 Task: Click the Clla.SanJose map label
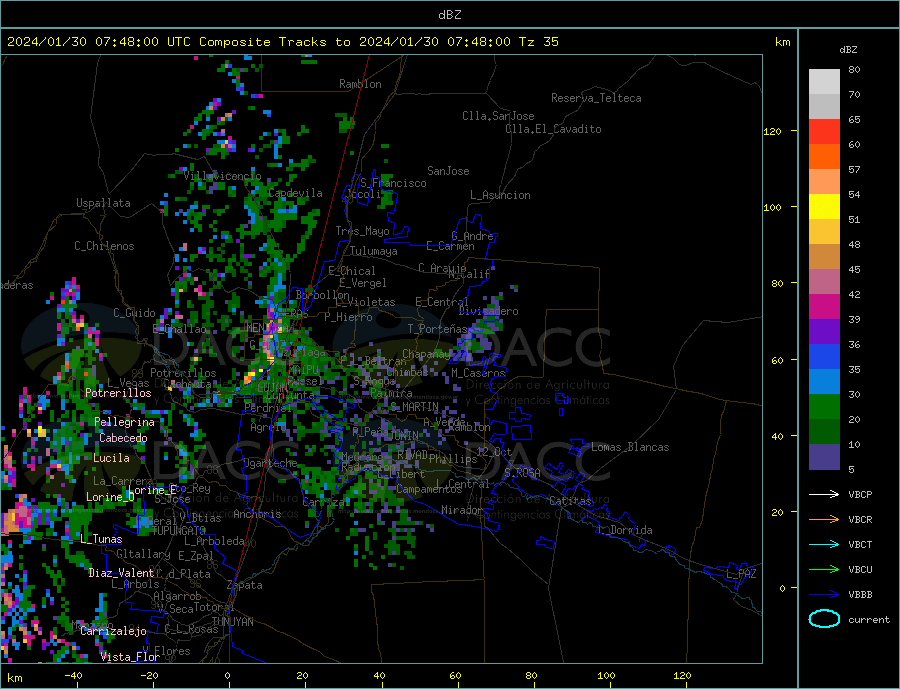[498, 116]
